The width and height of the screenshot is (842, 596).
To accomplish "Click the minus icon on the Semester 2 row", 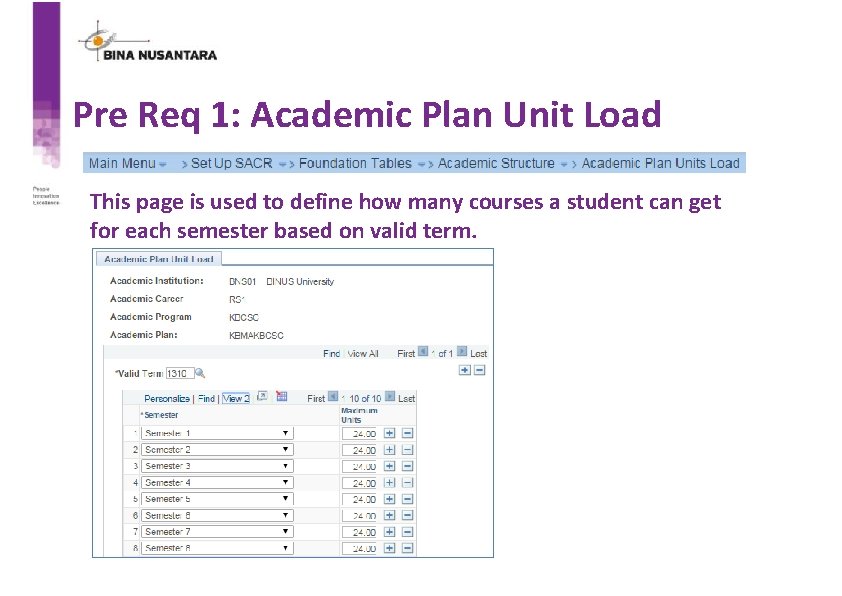I will pyautogui.click(x=407, y=449).
